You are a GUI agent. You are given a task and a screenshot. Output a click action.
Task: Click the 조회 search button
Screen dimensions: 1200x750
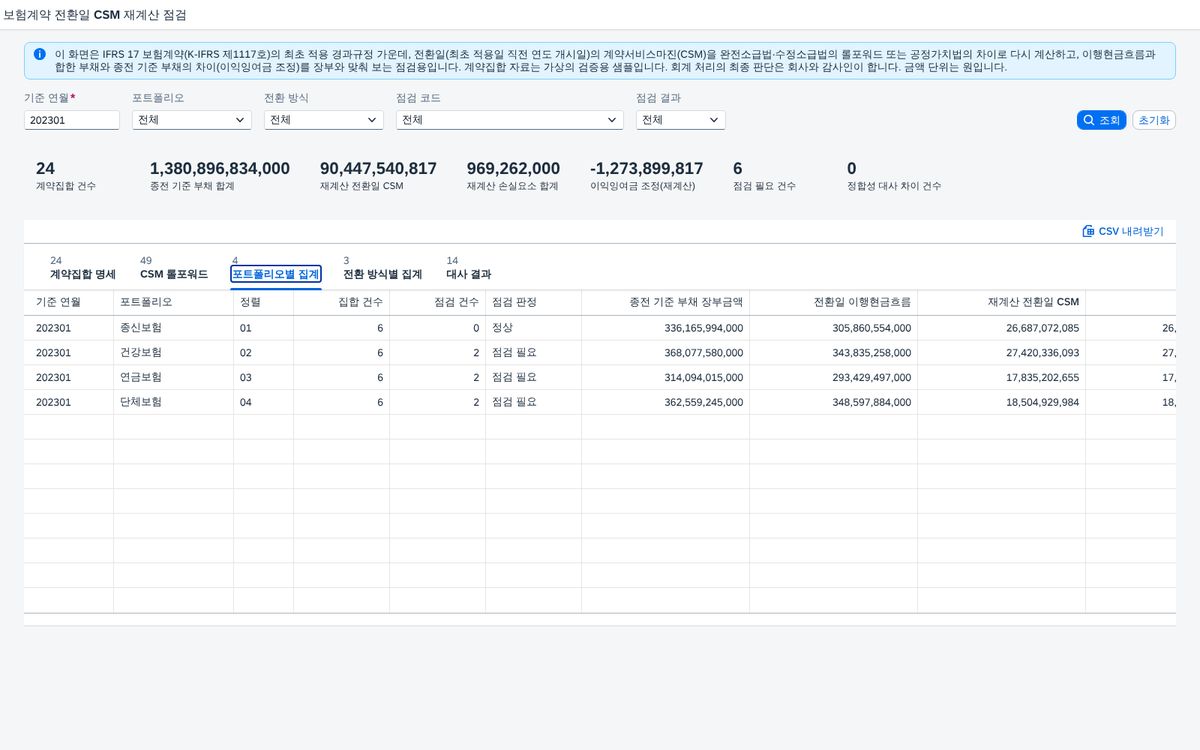[1101, 120]
